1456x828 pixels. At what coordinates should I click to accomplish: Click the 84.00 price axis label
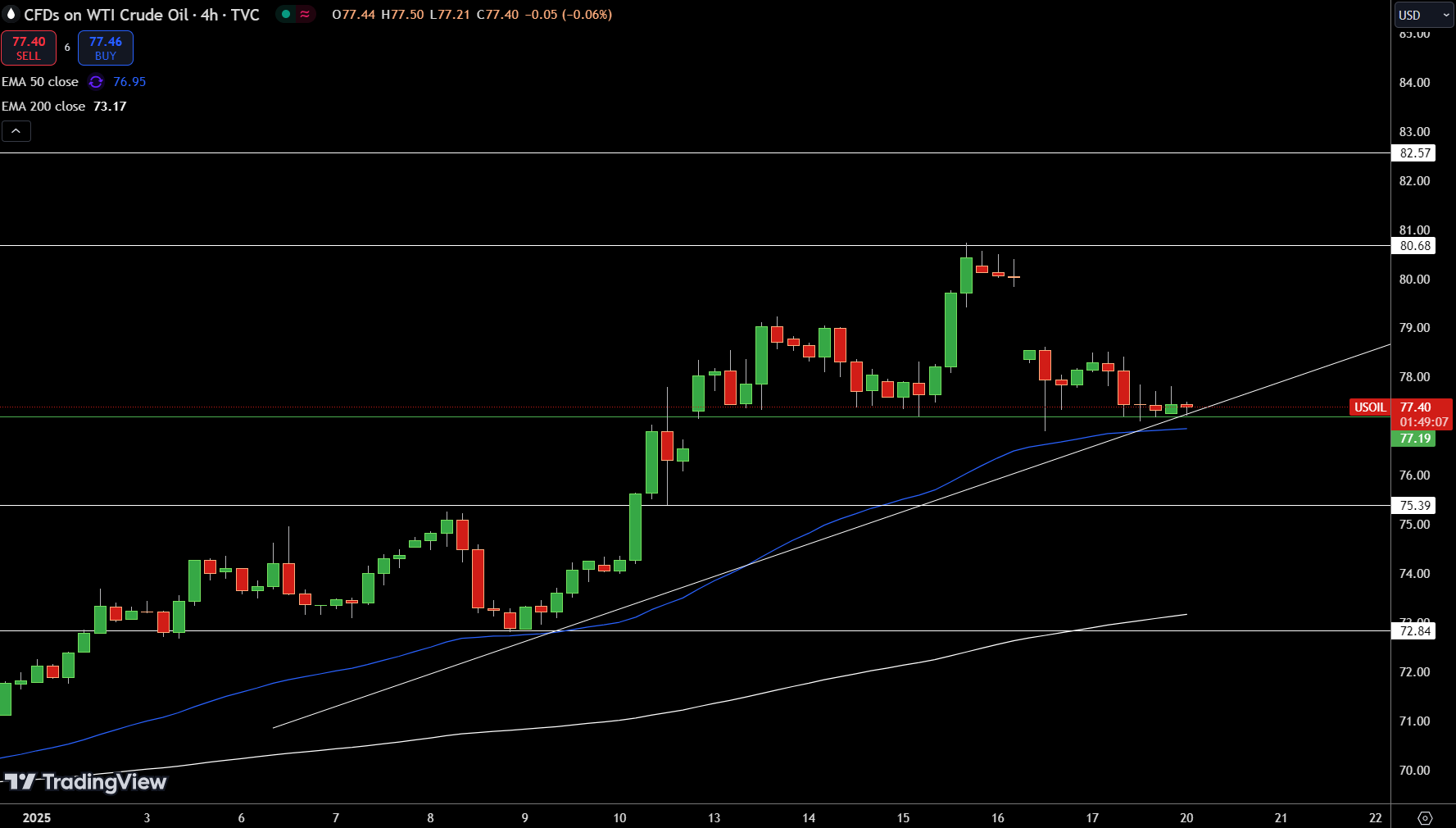1414,83
